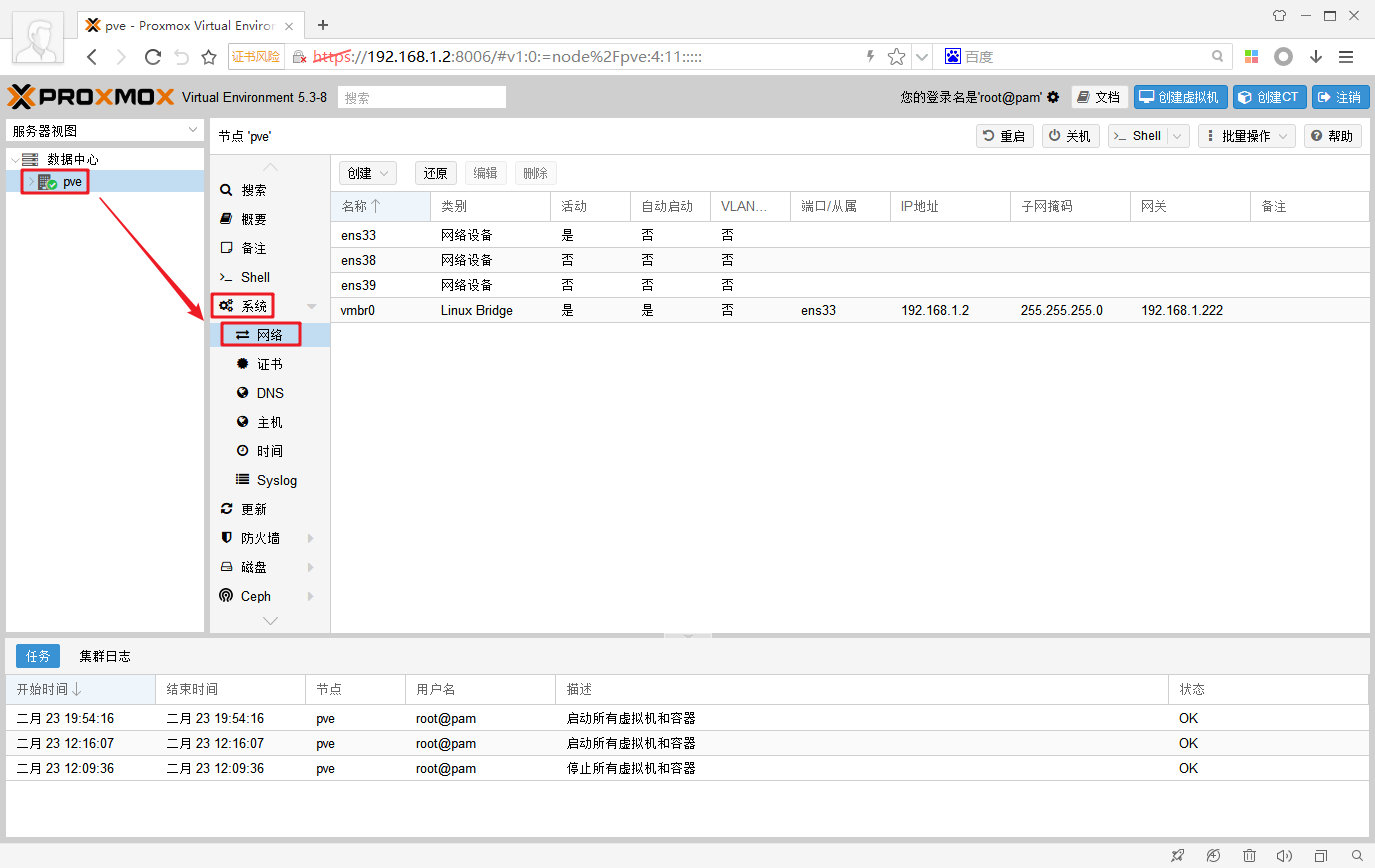1375x868 pixels.
Task: Expand the 防火墙 firewall submenu arrow
Action: pos(311,538)
